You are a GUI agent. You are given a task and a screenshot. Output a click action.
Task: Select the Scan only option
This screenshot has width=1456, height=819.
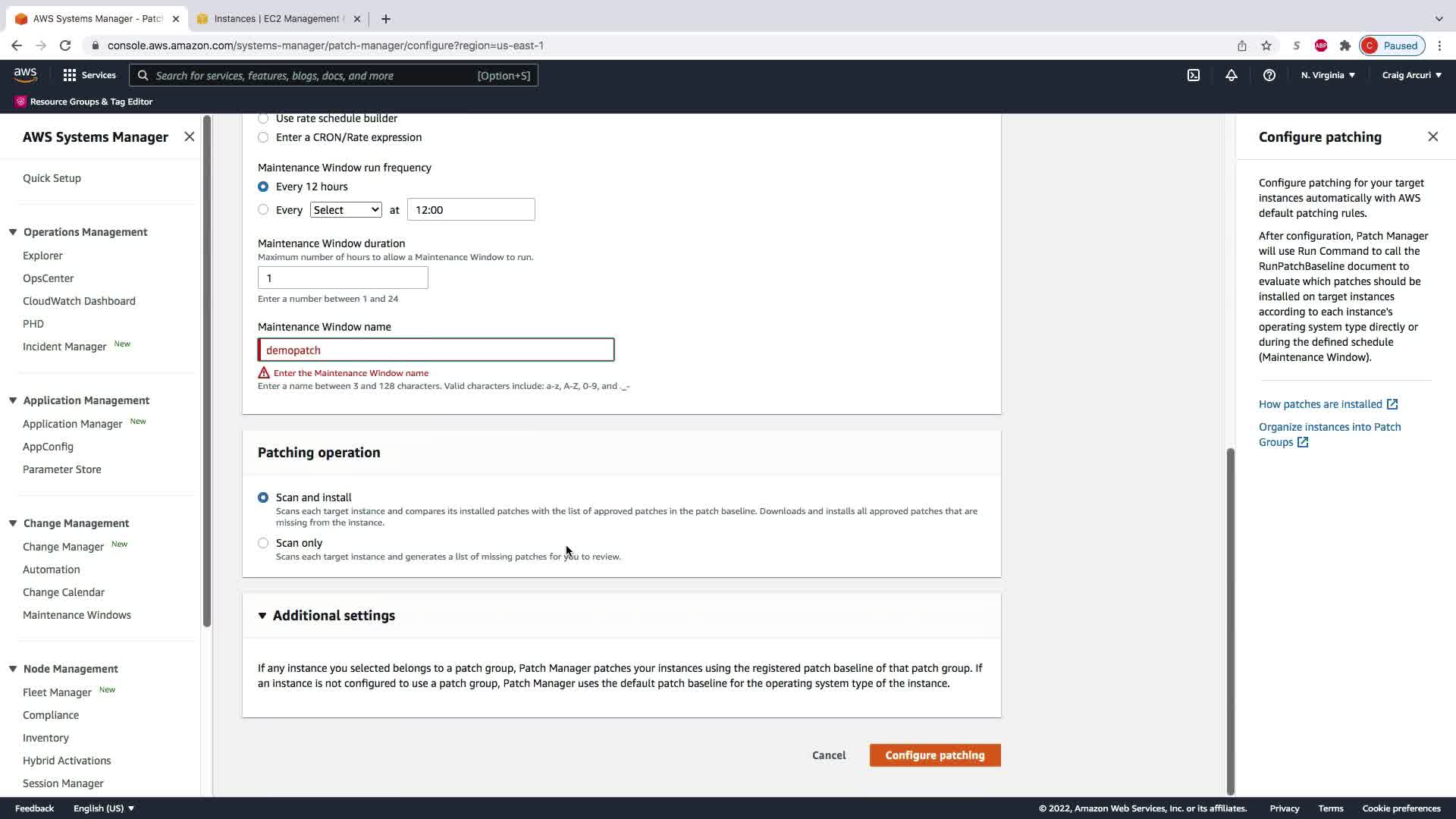(263, 543)
